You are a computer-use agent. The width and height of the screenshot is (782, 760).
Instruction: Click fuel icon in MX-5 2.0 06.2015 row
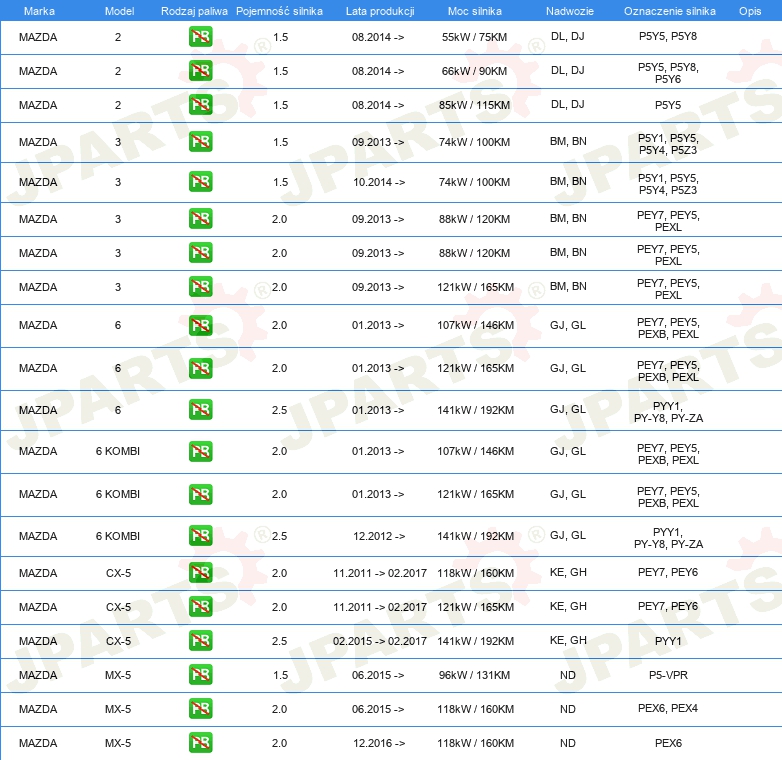point(200,709)
